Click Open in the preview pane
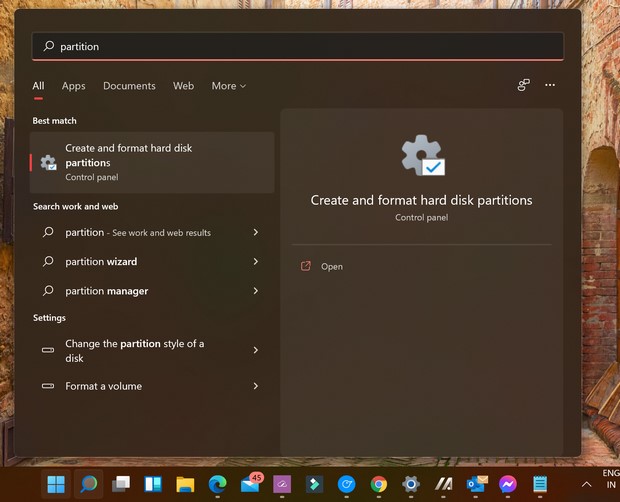Screen dimensions: 620x502 pyautogui.click(x=331, y=267)
